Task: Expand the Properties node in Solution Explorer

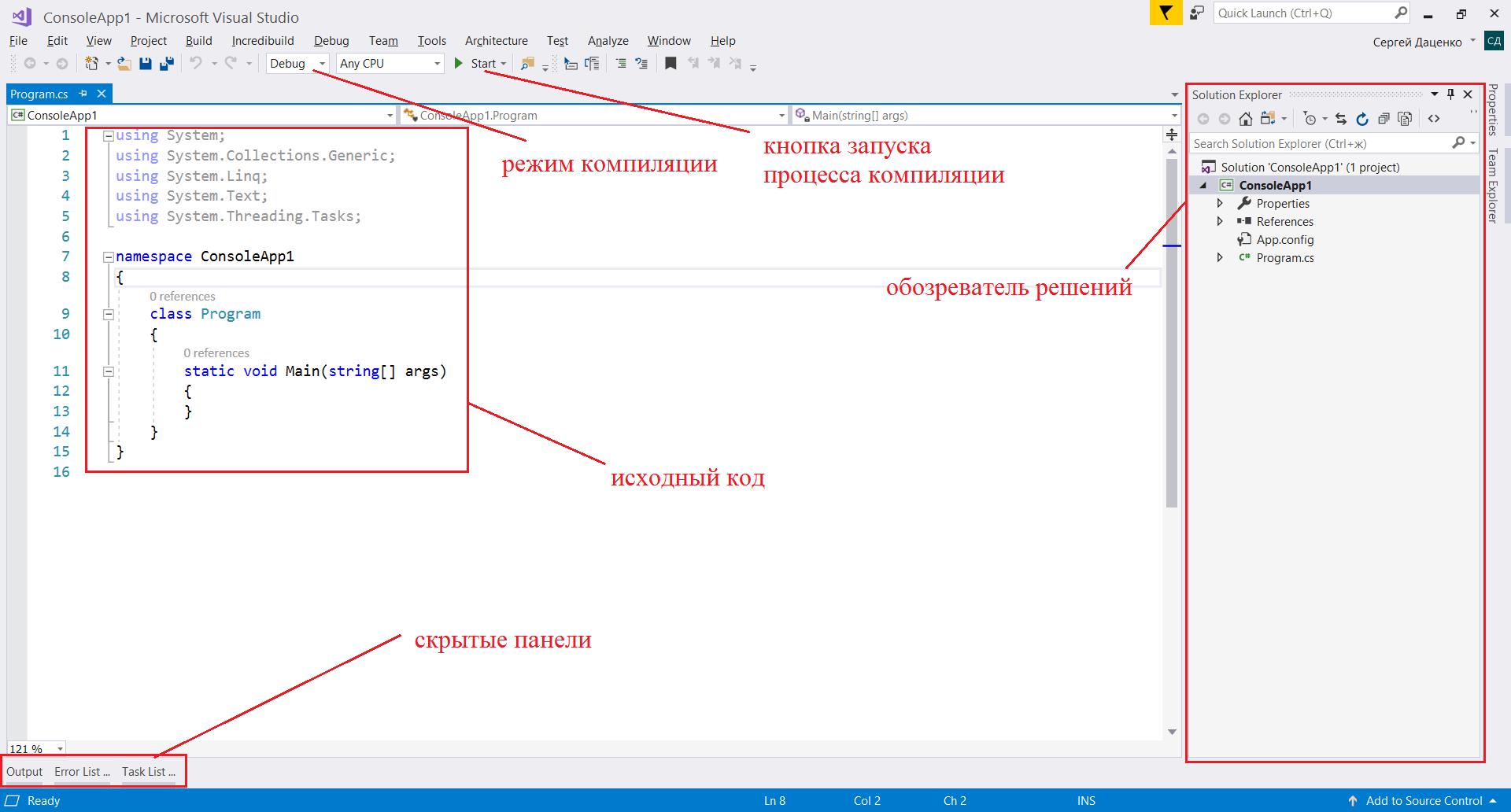Action: pos(1220,203)
